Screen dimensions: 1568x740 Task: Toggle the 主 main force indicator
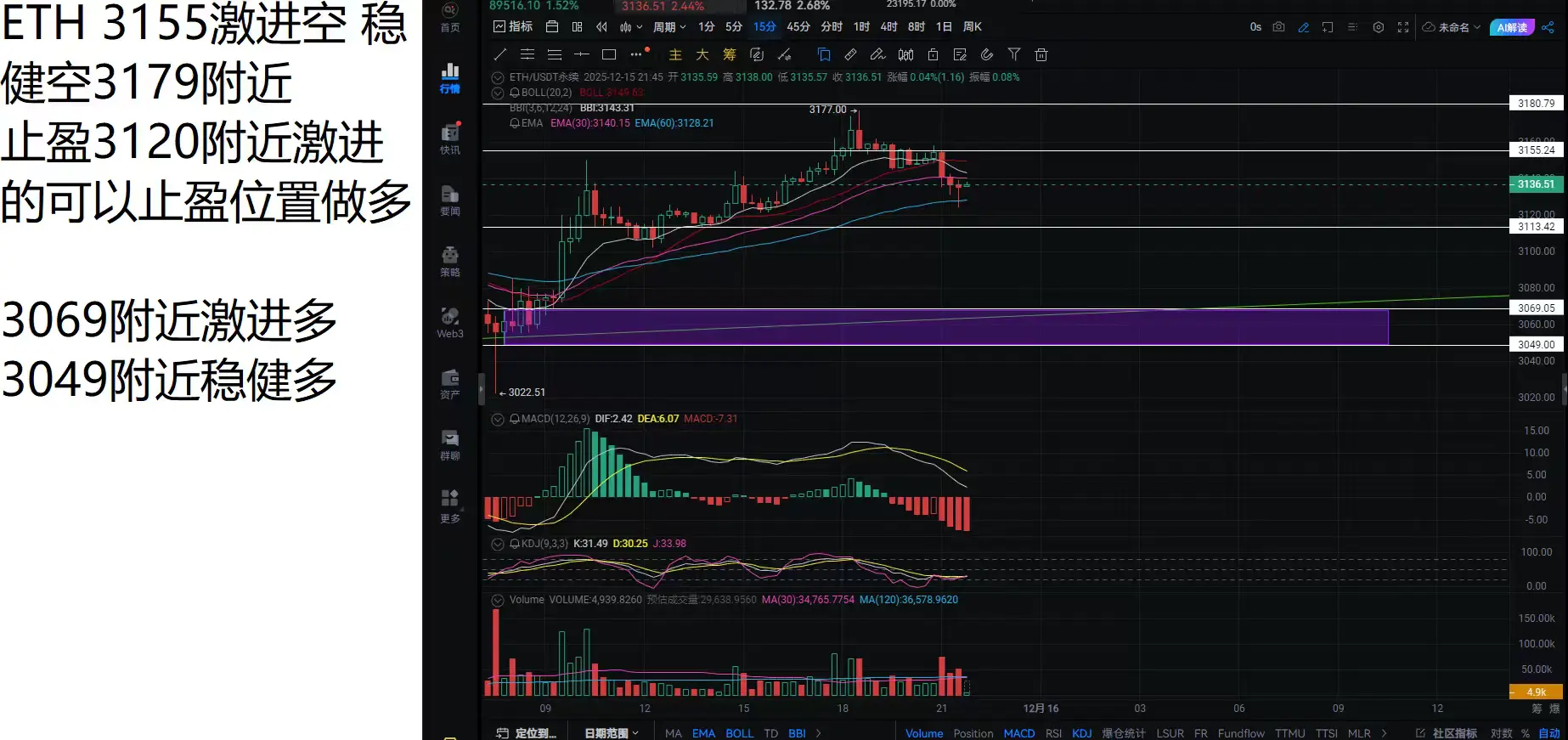pos(675,54)
